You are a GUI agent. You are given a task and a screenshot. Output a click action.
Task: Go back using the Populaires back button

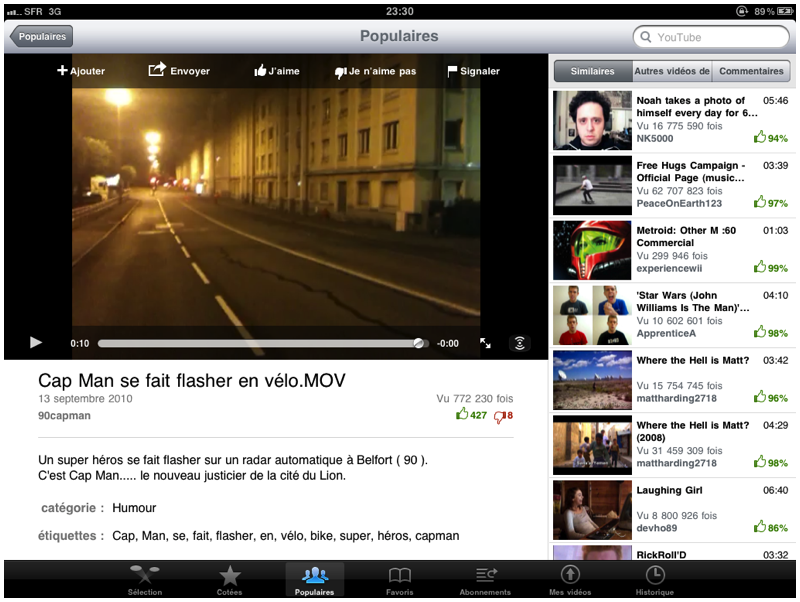pos(41,36)
